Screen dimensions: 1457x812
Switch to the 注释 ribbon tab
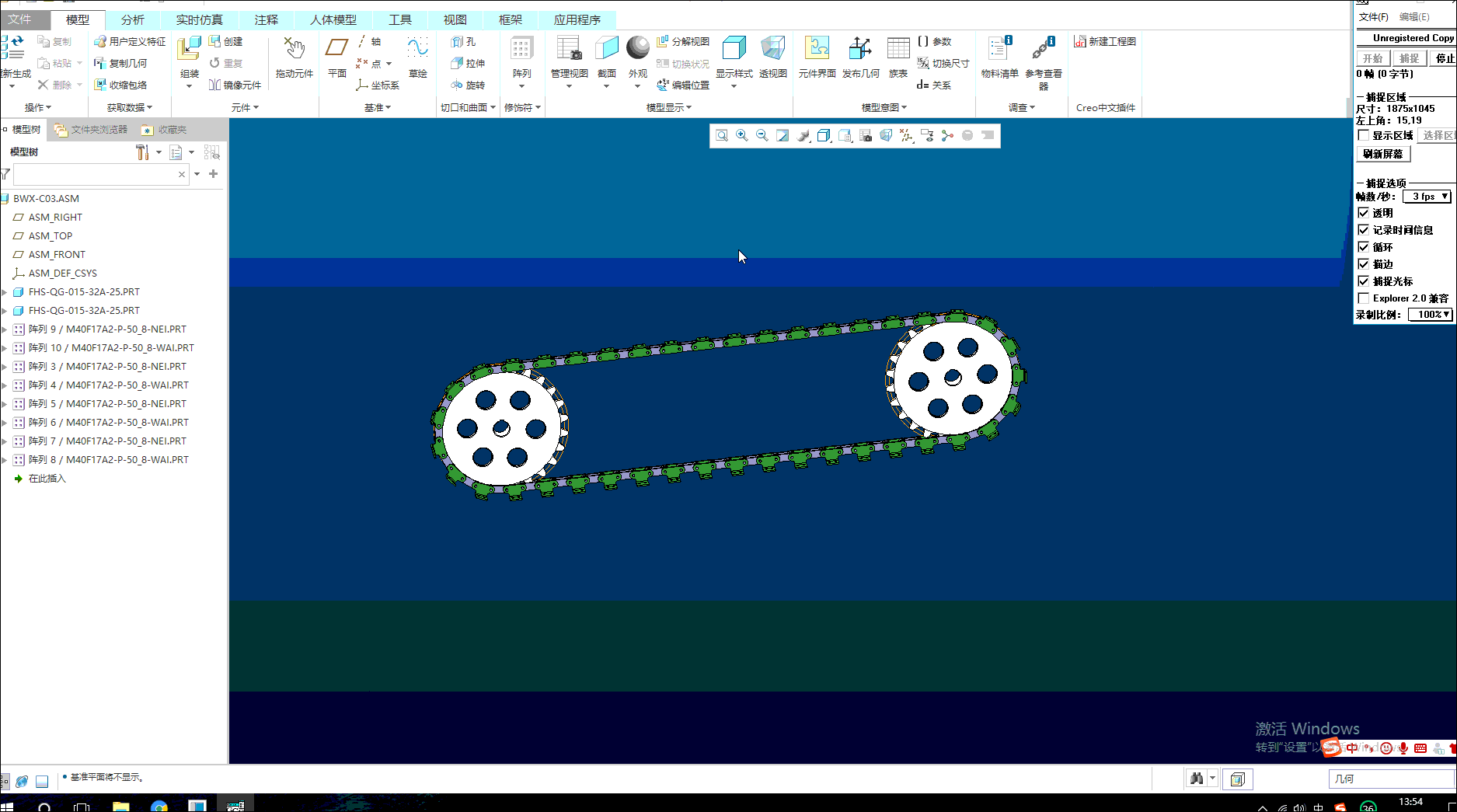[267, 19]
